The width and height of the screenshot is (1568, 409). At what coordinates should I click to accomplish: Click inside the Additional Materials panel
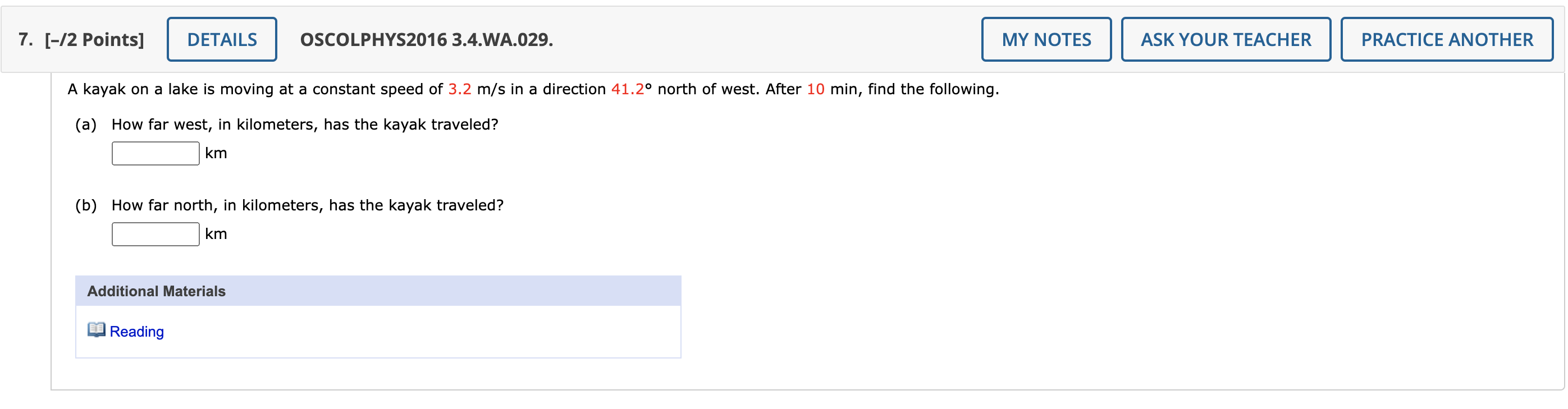(377, 332)
